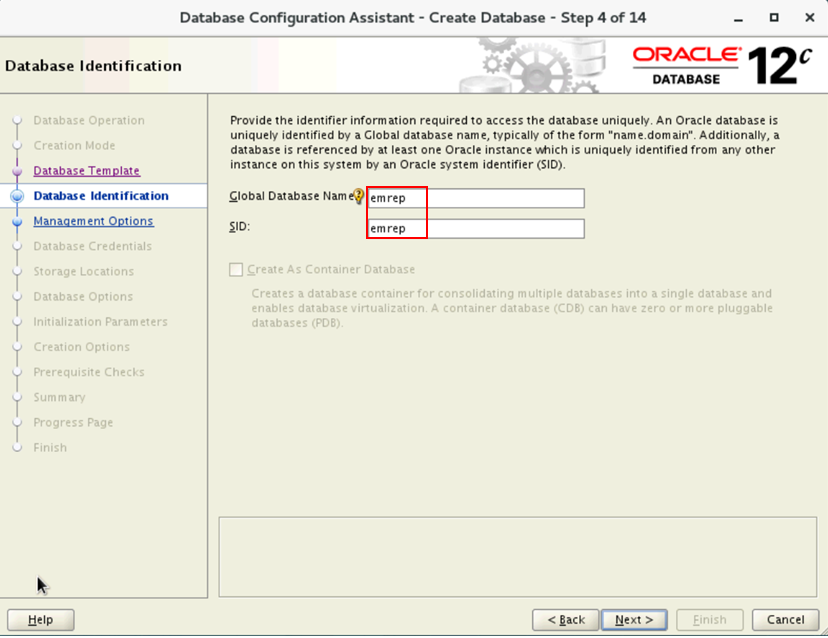Click the Creation Options step
828x638 pixels.
tap(81, 347)
